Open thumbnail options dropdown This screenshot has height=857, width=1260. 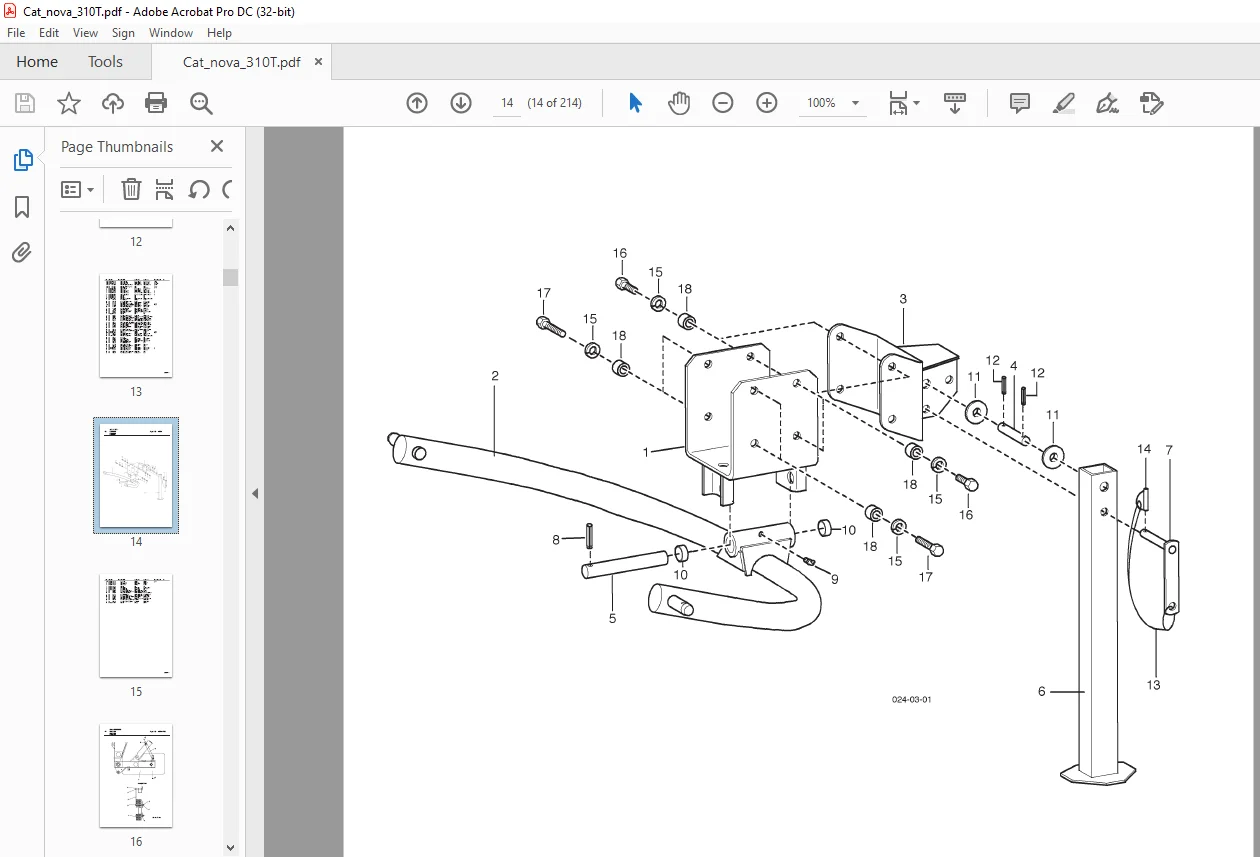click(x=77, y=189)
